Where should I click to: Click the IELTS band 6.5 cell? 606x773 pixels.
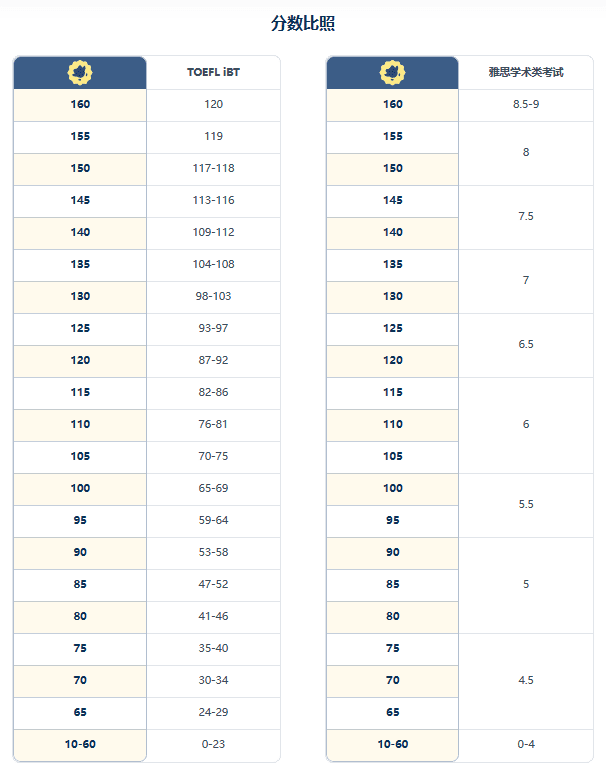526,344
